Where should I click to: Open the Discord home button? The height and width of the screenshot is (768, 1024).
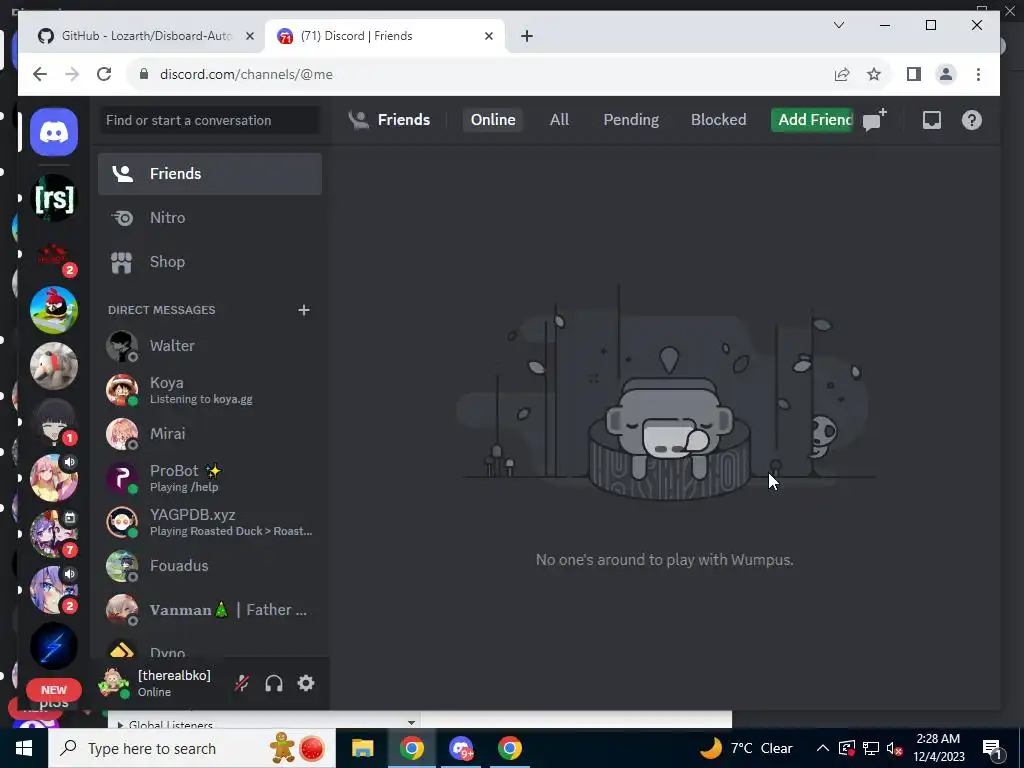tap(54, 133)
